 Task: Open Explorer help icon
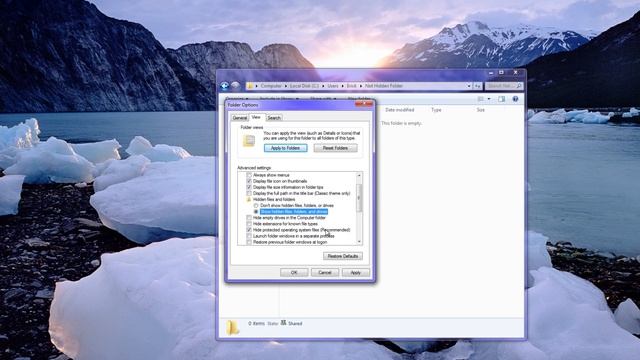pos(516,99)
